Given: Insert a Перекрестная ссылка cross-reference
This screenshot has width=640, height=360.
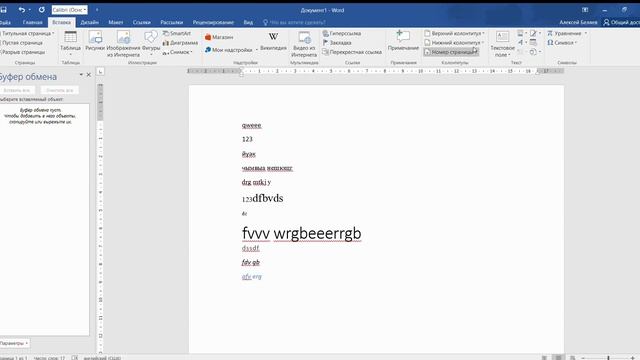Looking at the screenshot, I should point(352,52).
